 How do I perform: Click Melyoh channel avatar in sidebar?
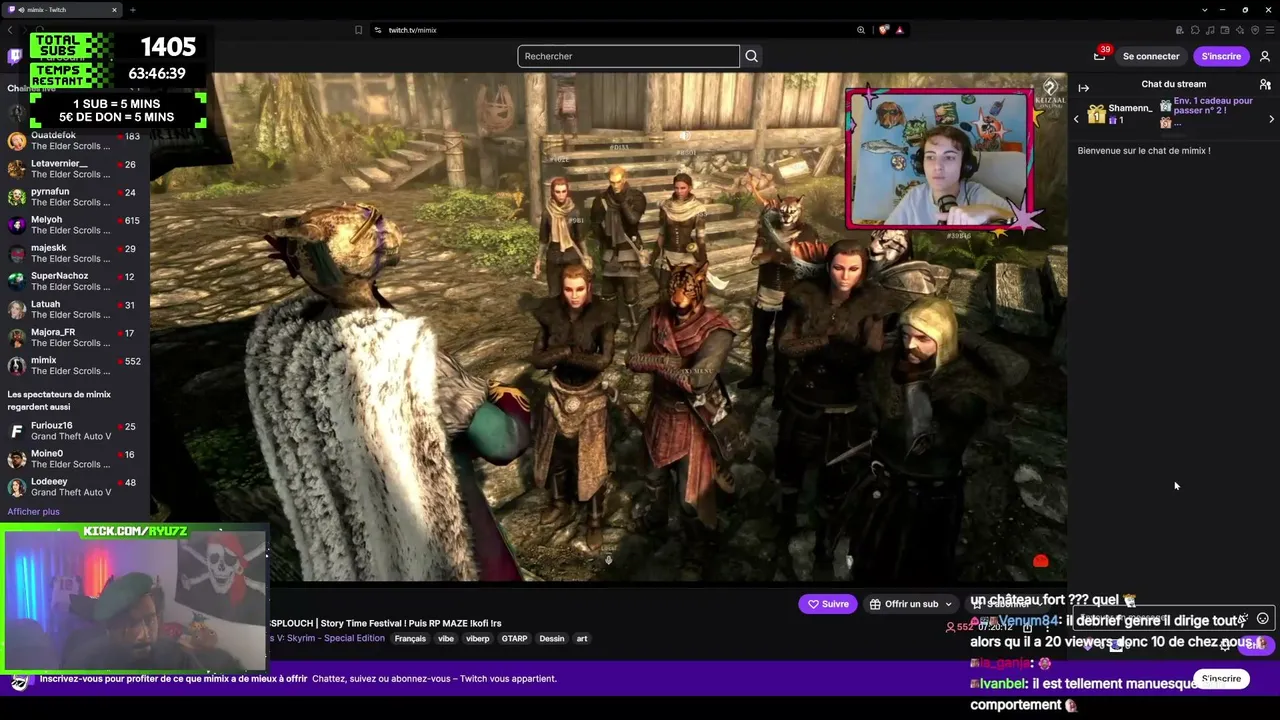point(17,225)
